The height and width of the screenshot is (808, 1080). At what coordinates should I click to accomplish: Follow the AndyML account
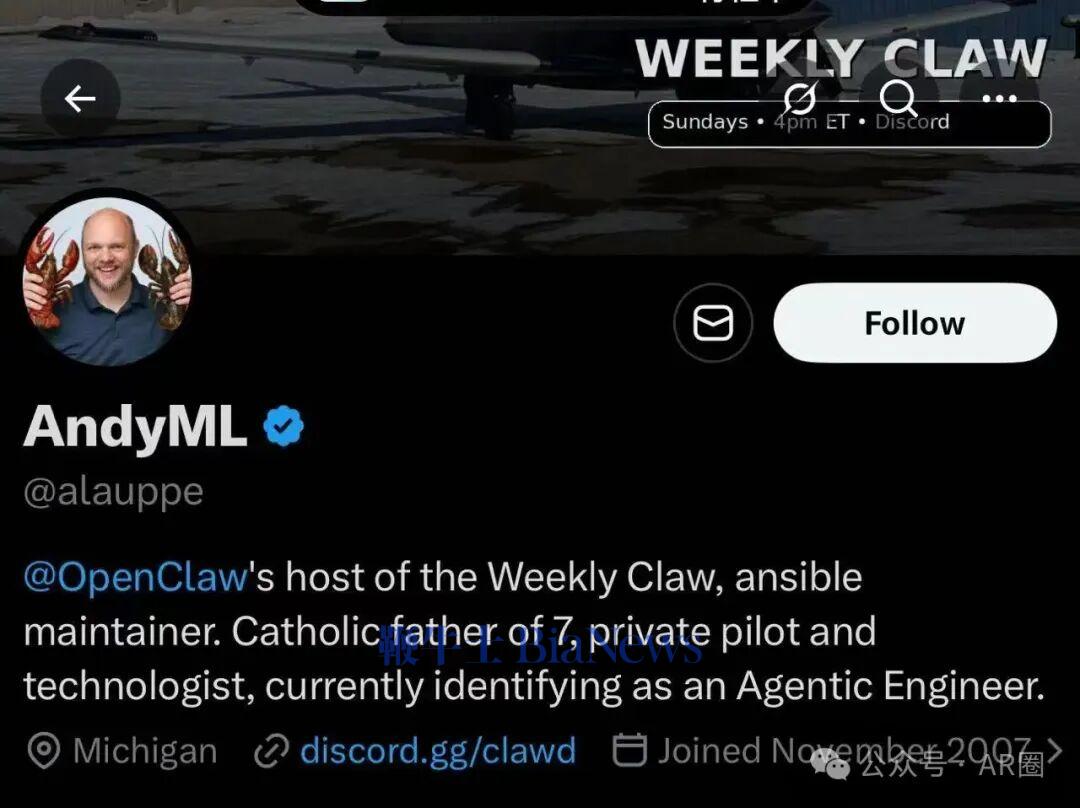click(915, 323)
